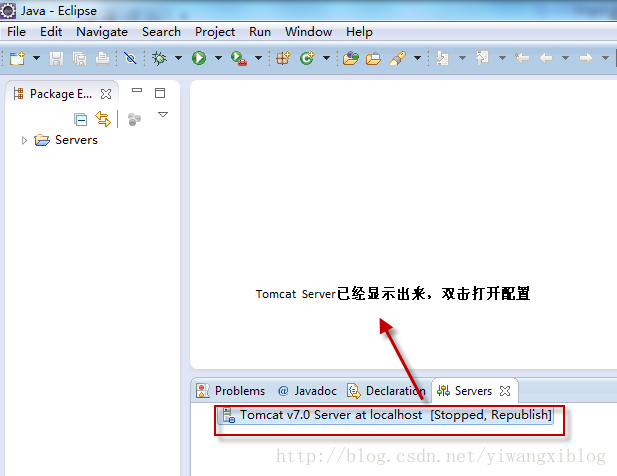
Task: Open the Edit menu
Action: (x=51, y=32)
